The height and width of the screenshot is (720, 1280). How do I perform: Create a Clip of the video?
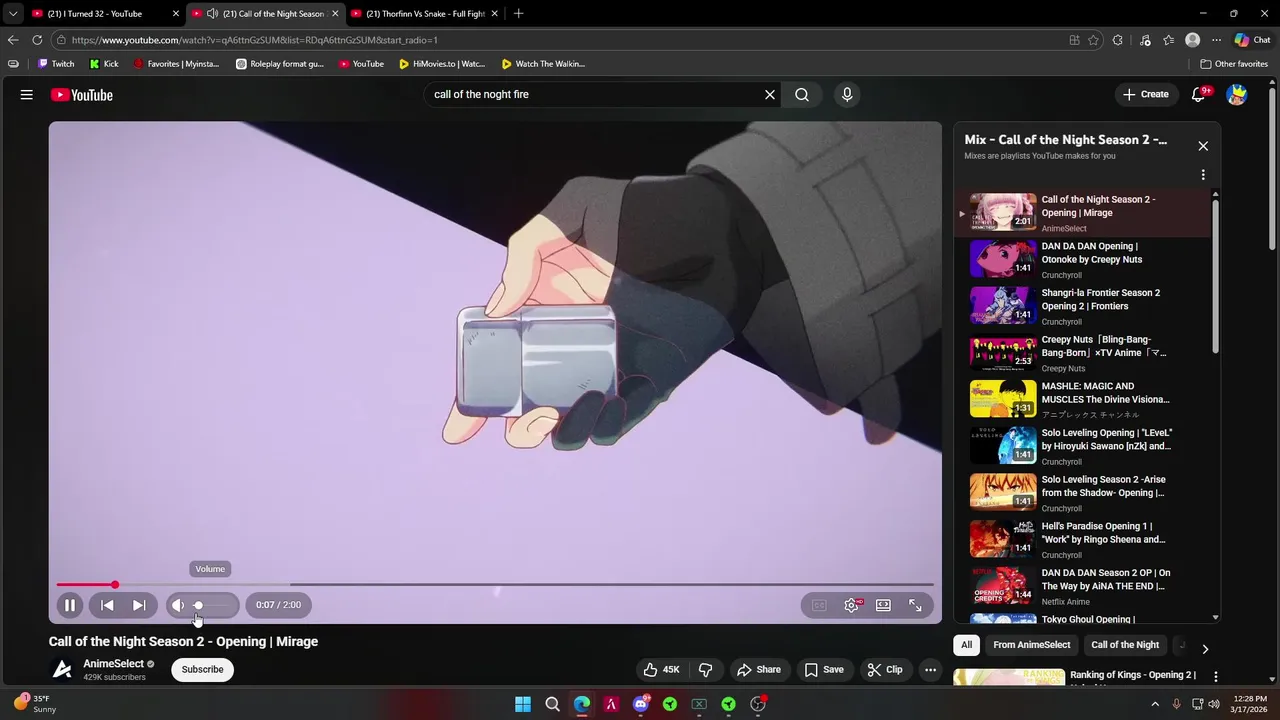click(x=885, y=670)
